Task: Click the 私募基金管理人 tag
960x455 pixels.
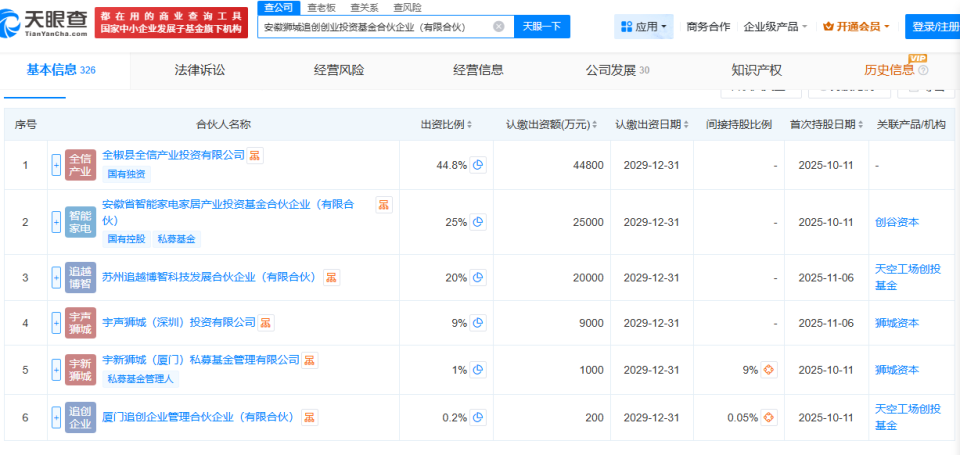Action: coord(140,379)
